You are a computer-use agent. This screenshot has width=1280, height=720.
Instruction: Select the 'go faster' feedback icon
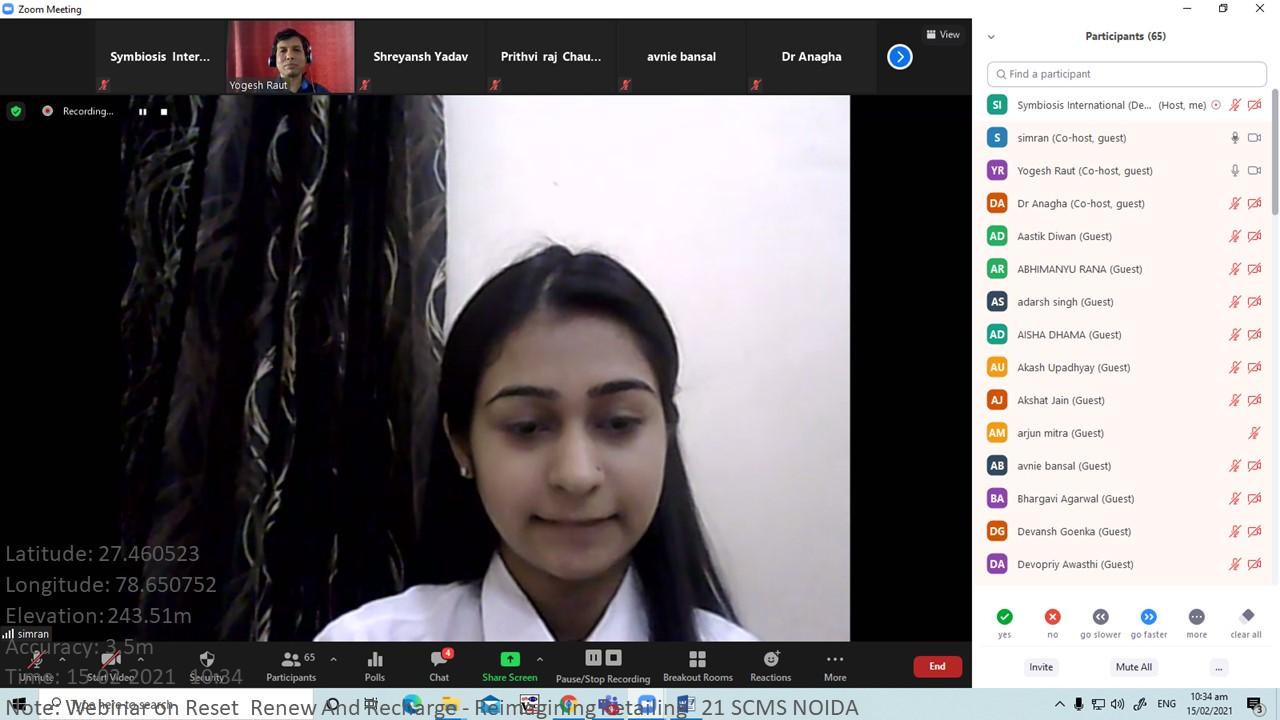tap(1148, 617)
